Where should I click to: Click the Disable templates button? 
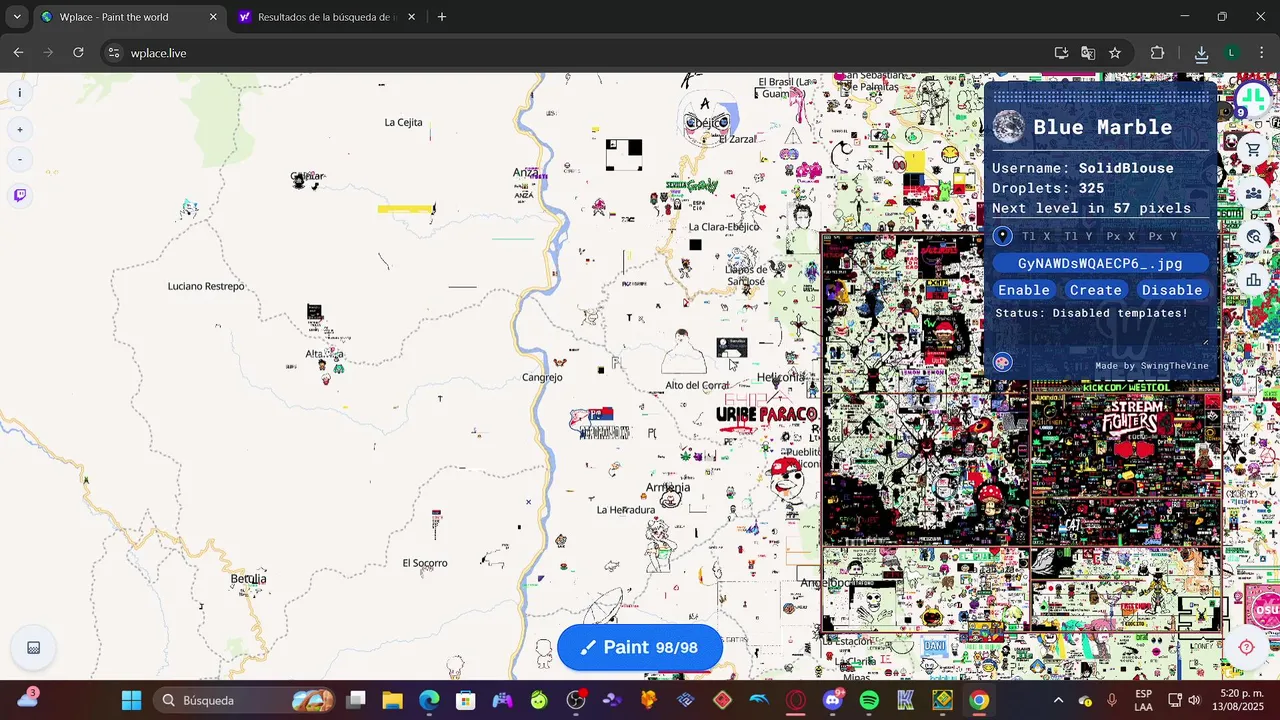point(1172,290)
